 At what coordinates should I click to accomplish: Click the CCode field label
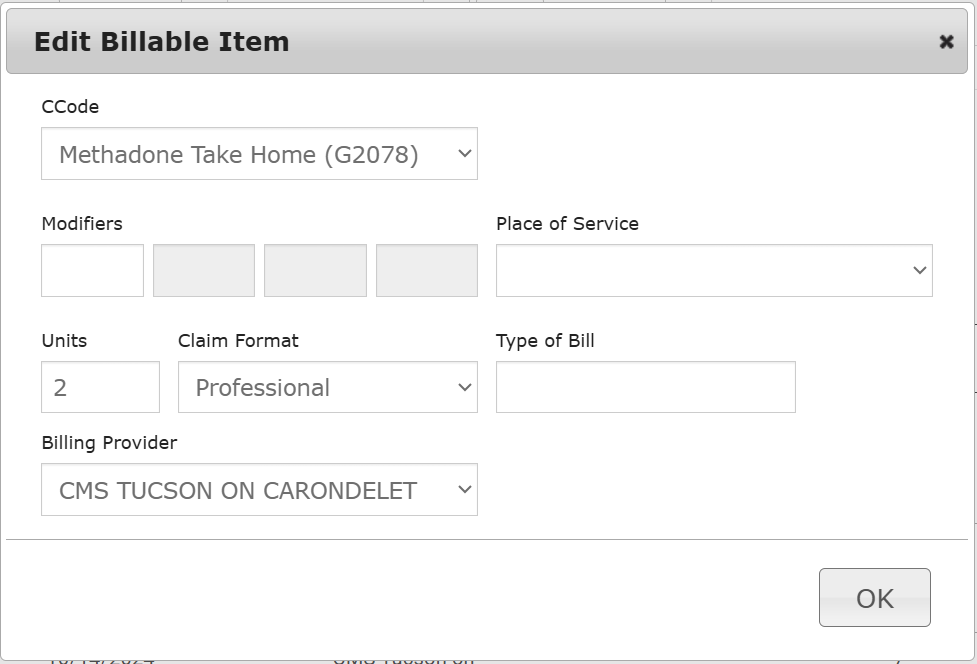tap(70, 107)
